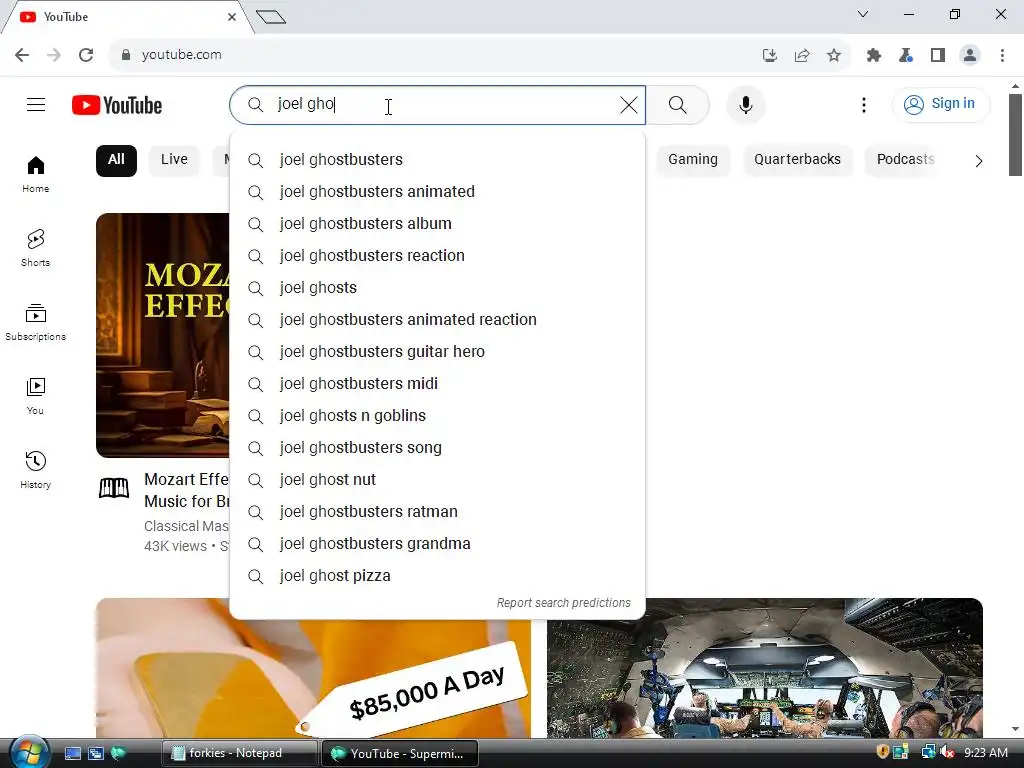Pick "joel ghostbusters song" suggestion

438,448
